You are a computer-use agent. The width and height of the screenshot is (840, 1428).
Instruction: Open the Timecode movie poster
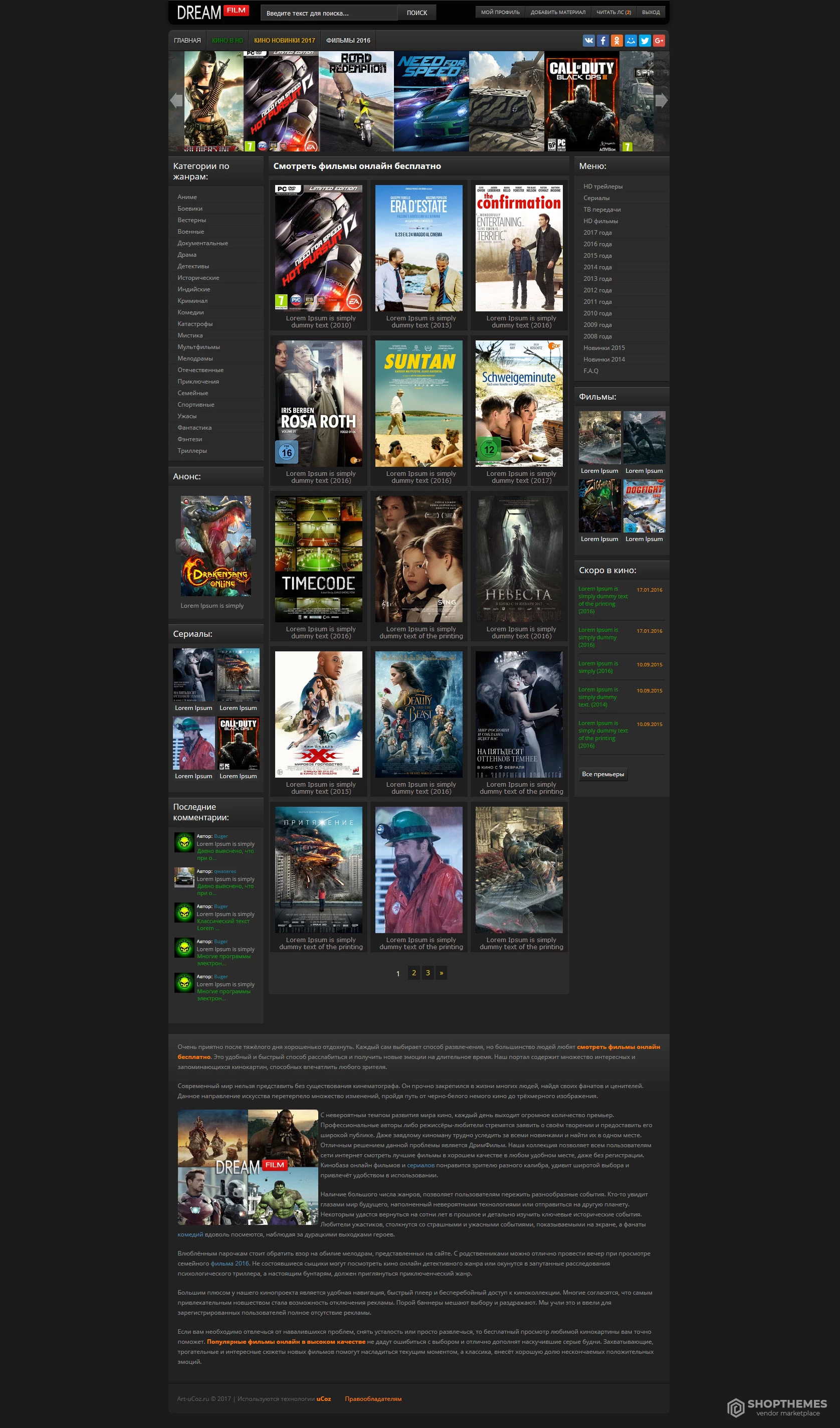click(318, 559)
